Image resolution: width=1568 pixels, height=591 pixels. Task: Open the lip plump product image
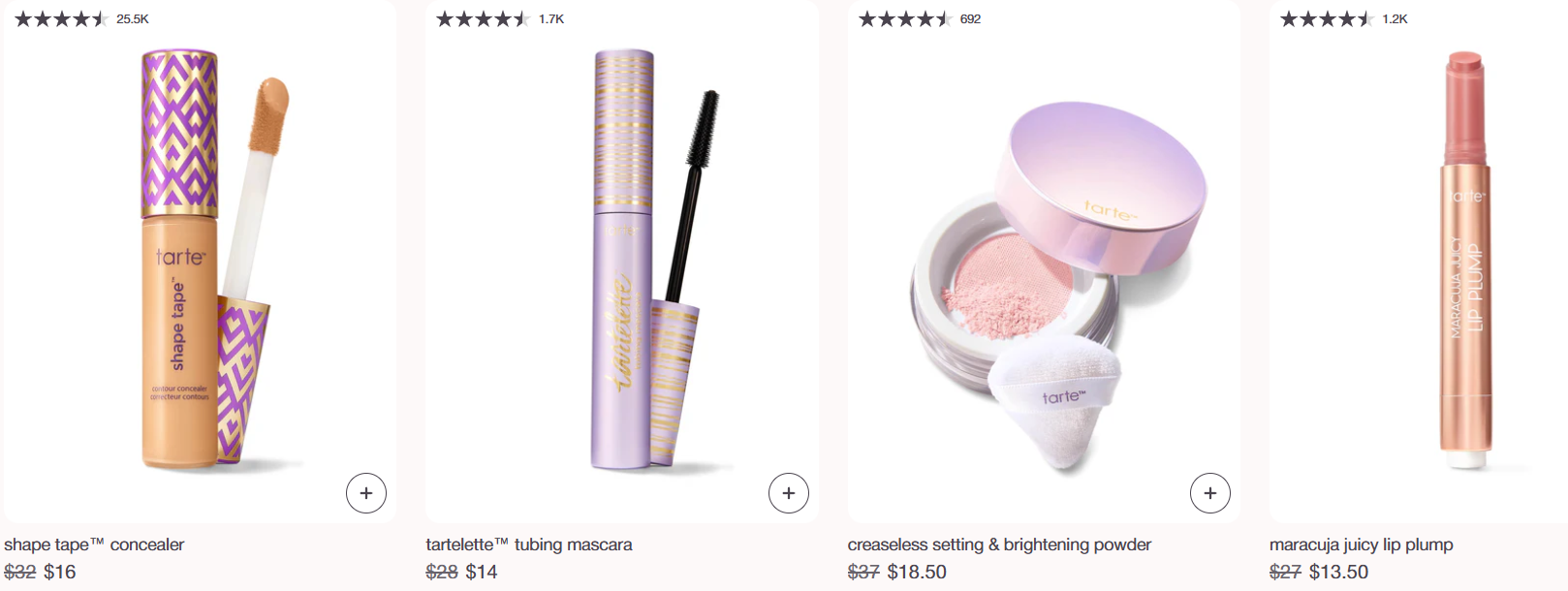click(x=1465, y=262)
